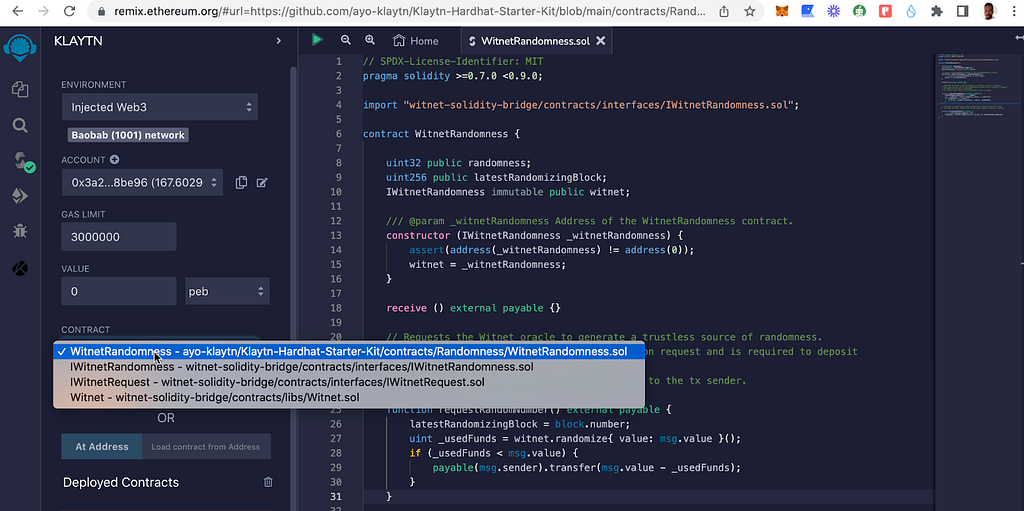Click the pragma solidity line

[x=453, y=76]
